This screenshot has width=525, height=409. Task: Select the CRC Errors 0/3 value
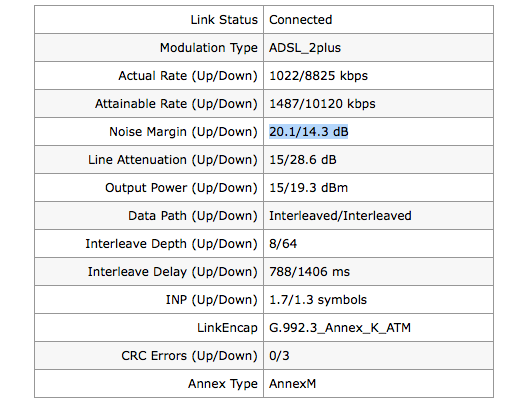[x=279, y=355]
